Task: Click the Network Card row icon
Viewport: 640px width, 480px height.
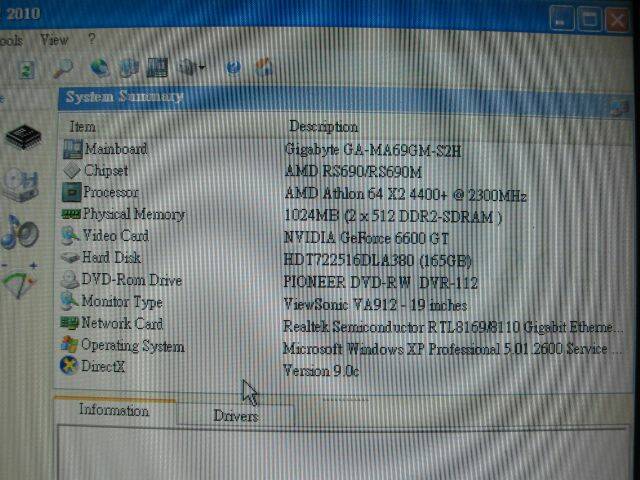Action: click(x=69, y=323)
